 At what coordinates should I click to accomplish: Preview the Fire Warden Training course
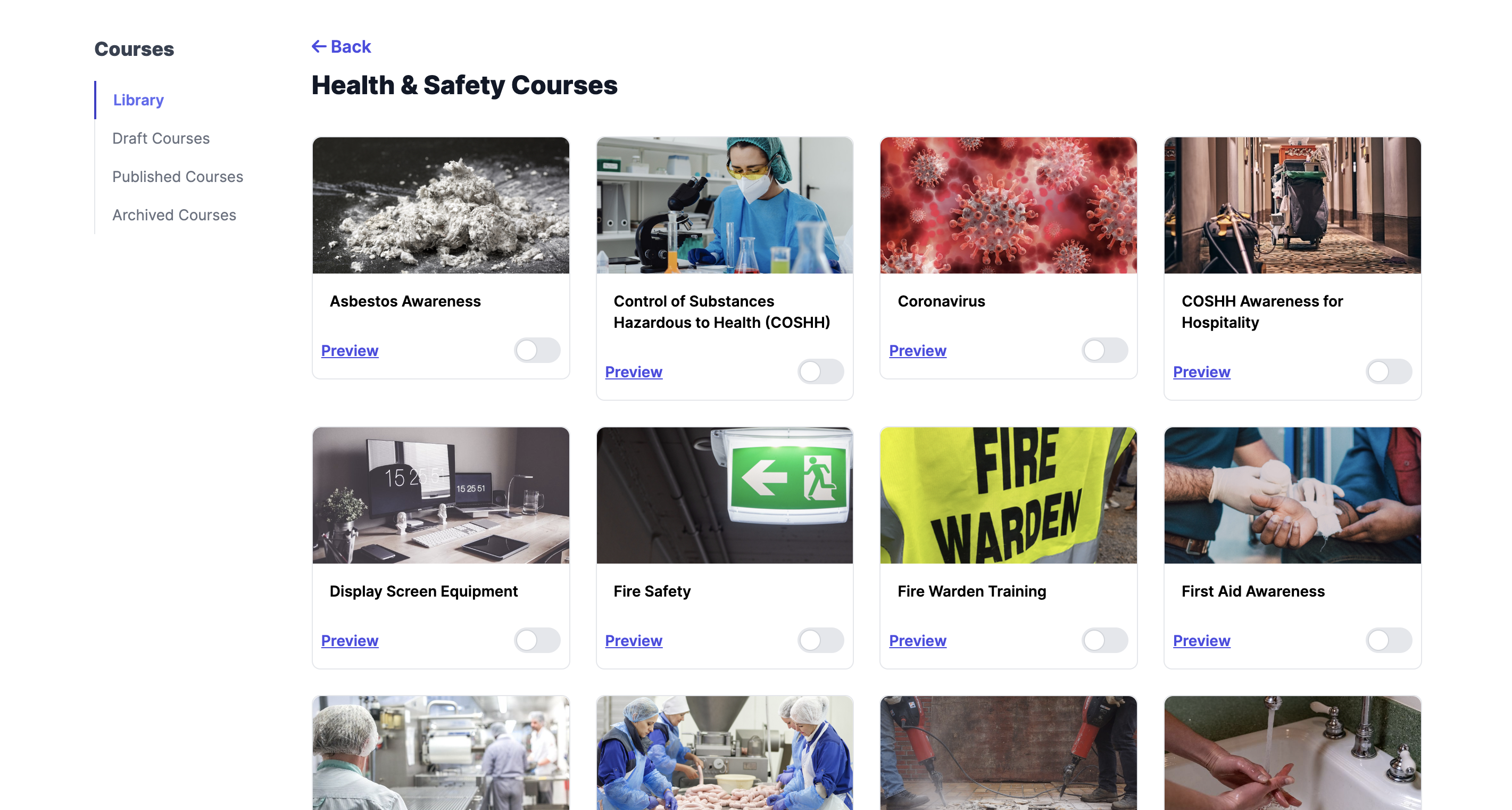(x=918, y=640)
